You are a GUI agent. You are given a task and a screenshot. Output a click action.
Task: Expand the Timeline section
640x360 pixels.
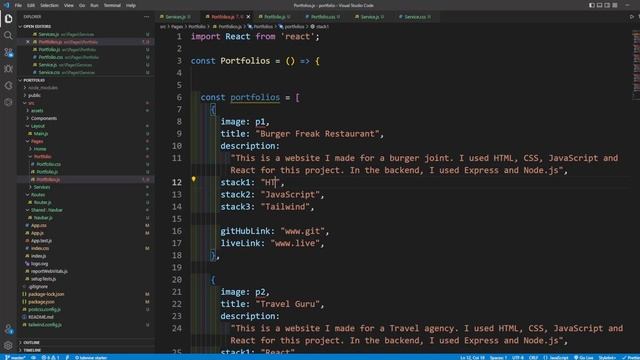click(x=32, y=350)
